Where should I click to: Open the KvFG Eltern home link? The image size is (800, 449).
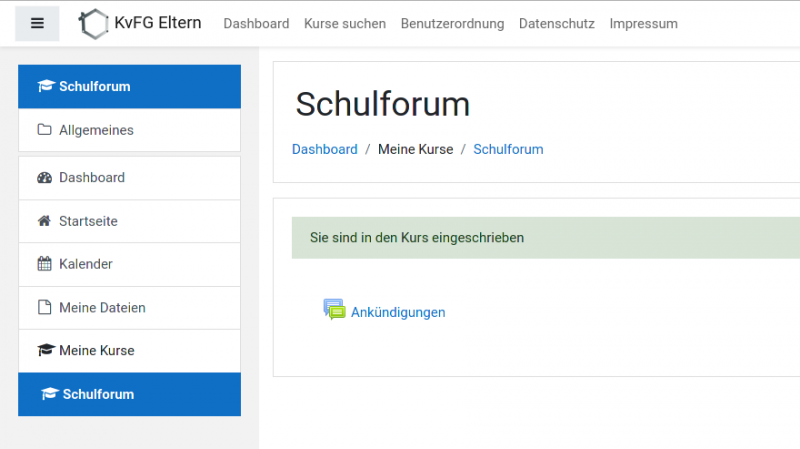[157, 23]
